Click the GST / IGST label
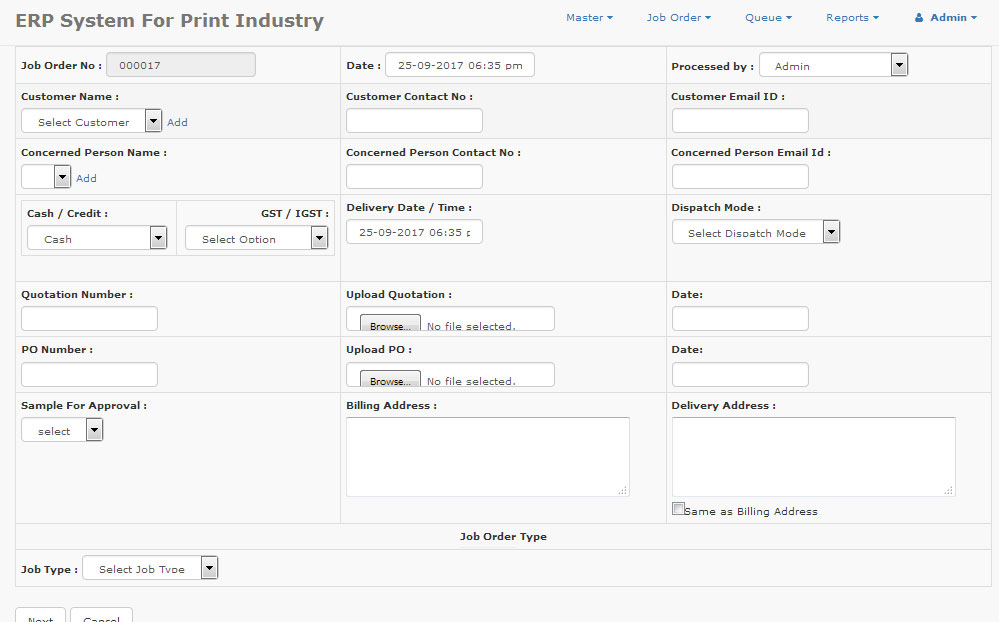999x622 pixels. (295, 214)
